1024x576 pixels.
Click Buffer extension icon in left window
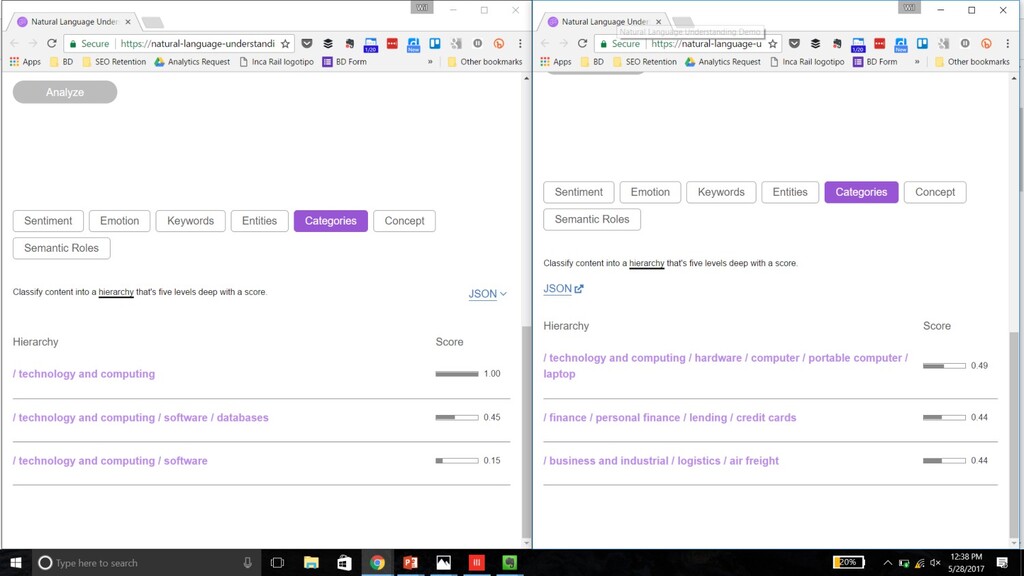pos(328,44)
